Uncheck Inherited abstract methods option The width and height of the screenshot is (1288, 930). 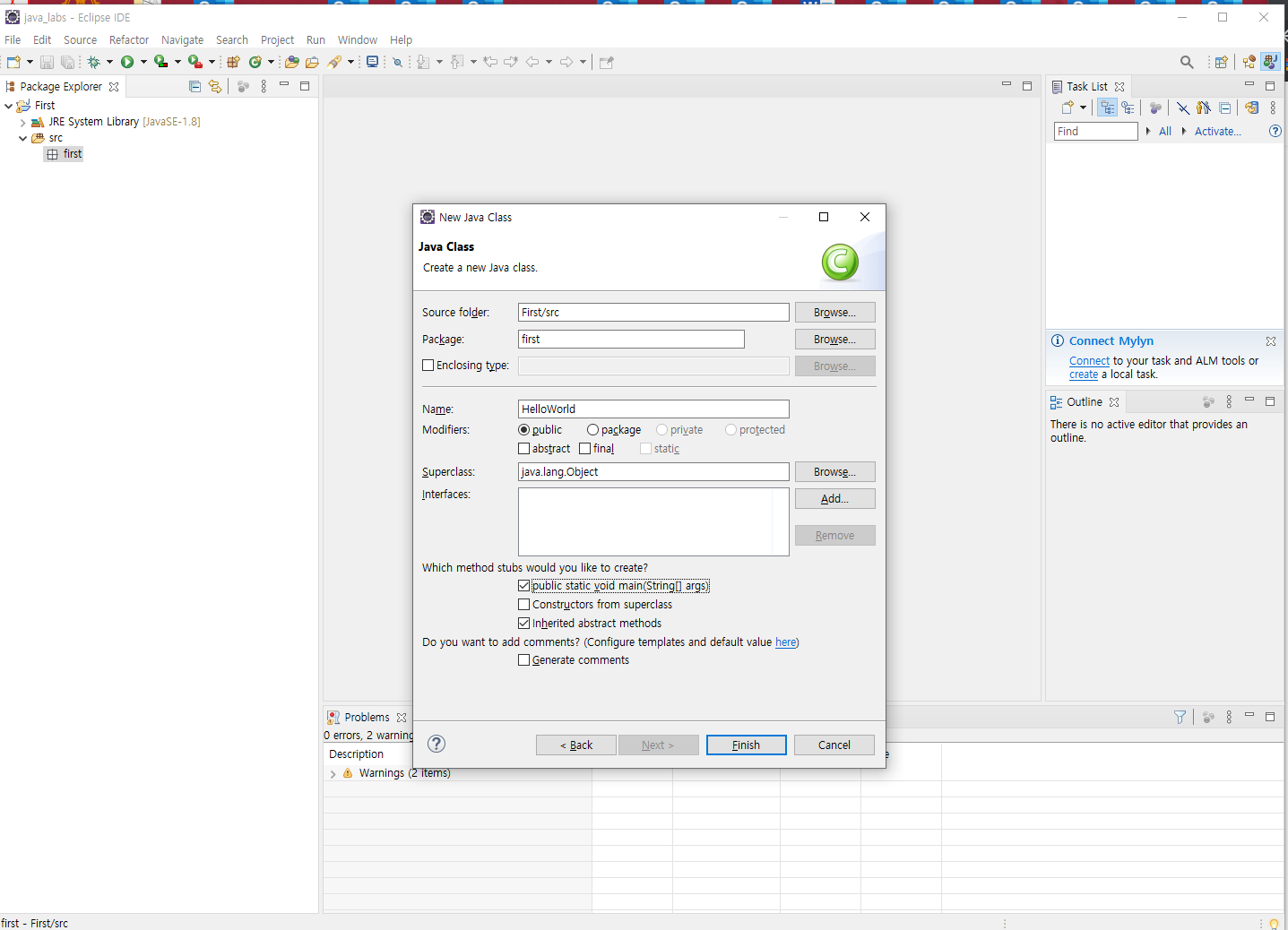pos(524,624)
